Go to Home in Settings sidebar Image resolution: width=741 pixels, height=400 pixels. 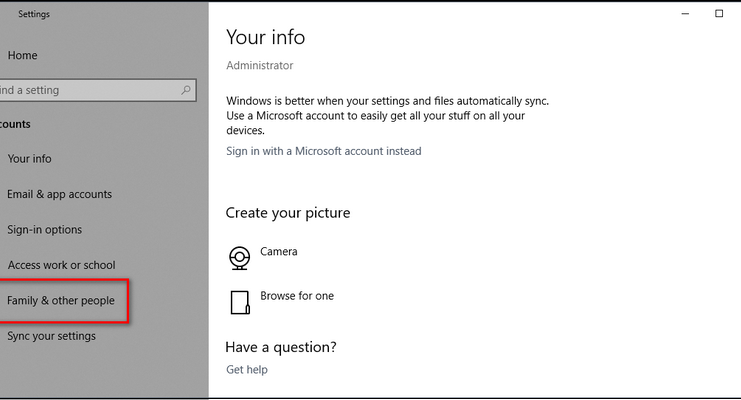(22, 55)
